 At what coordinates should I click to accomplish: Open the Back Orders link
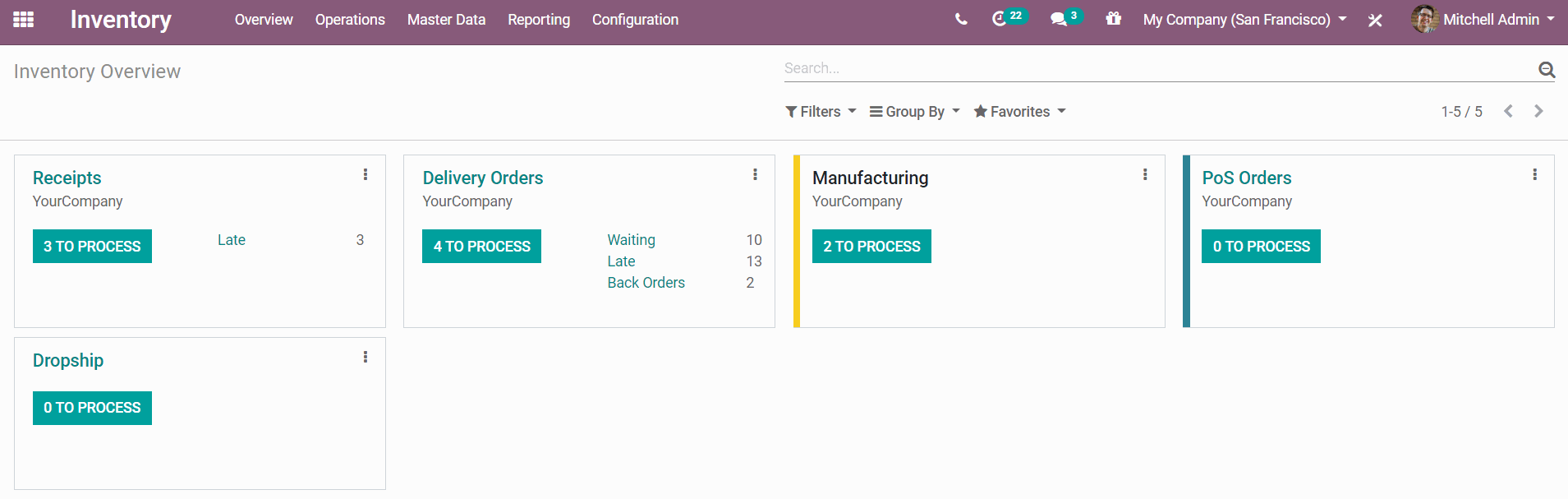[x=646, y=283]
